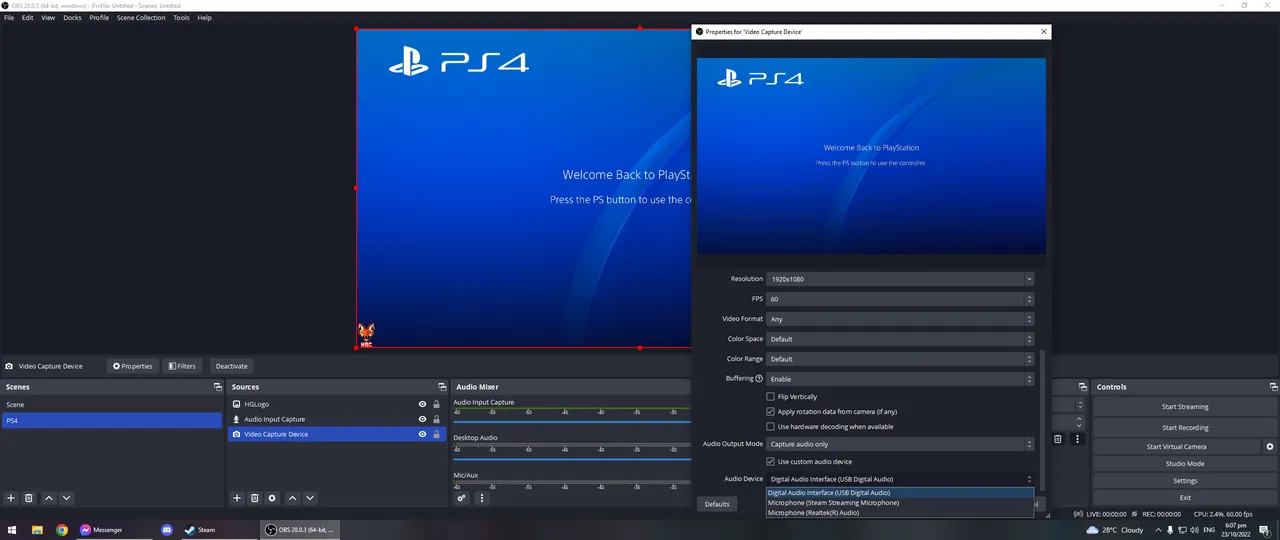Open the File menu

coord(9,18)
